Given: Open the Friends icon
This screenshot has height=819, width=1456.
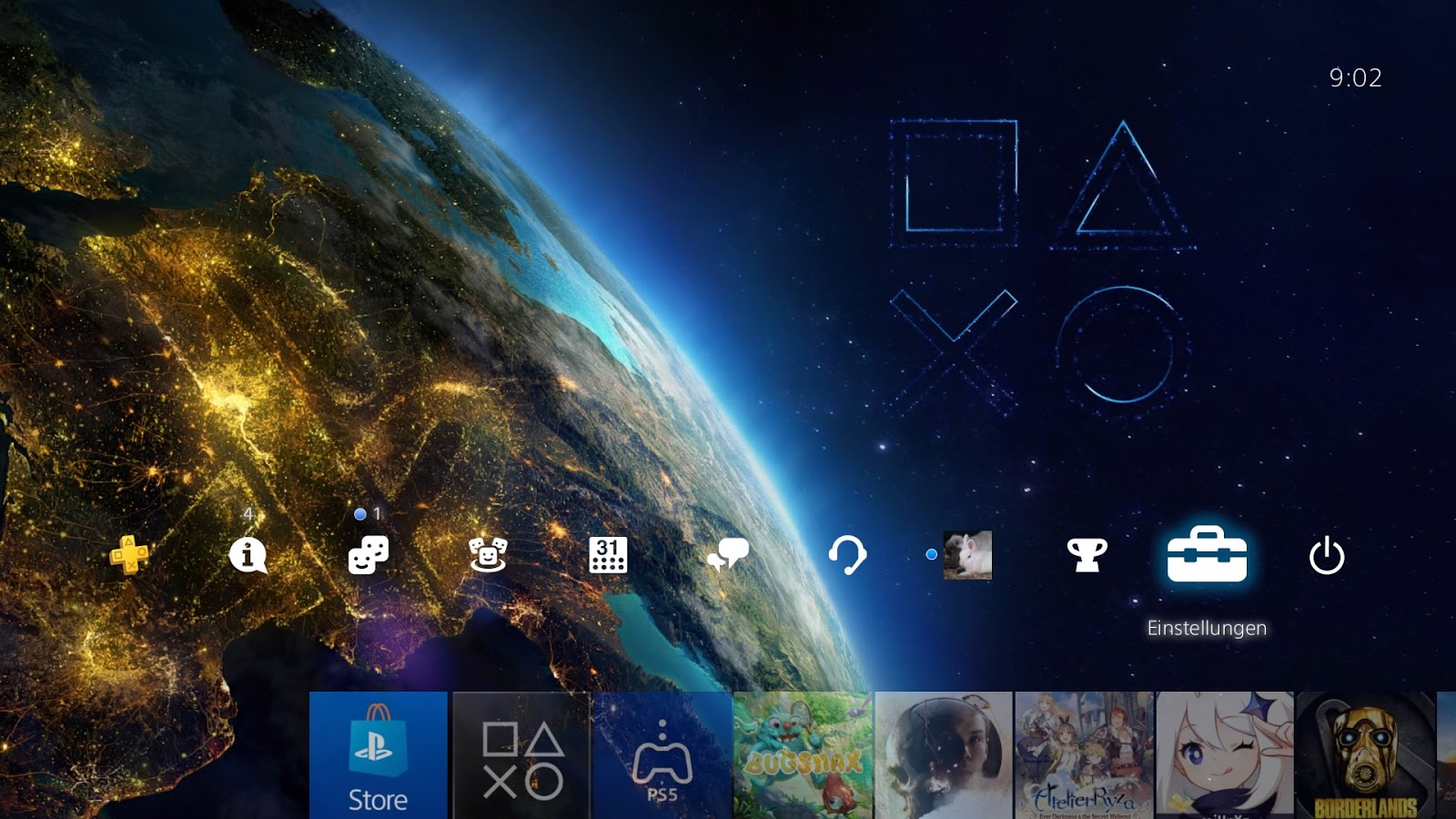Looking at the screenshot, I should tap(488, 554).
